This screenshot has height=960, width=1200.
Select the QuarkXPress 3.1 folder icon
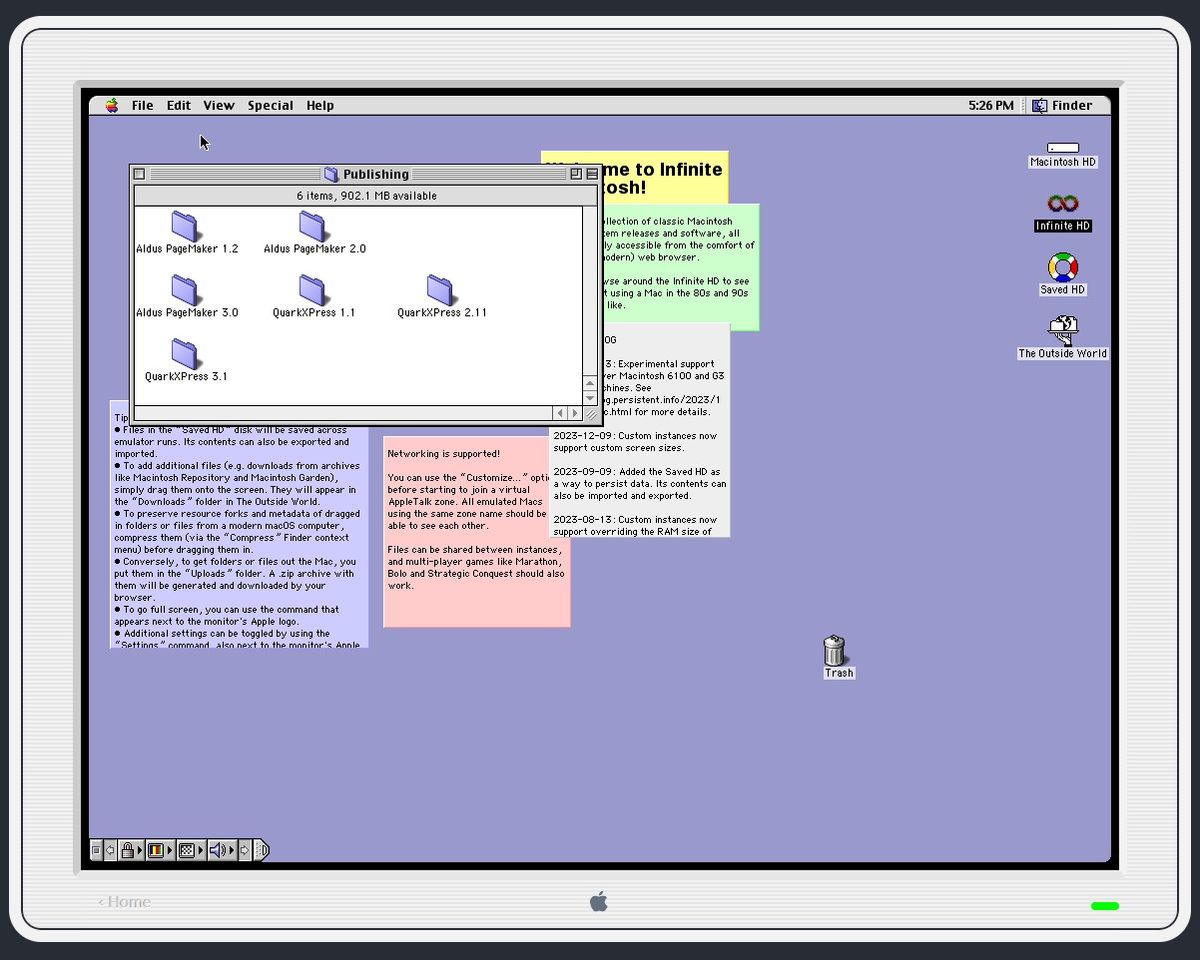[185, 354]
